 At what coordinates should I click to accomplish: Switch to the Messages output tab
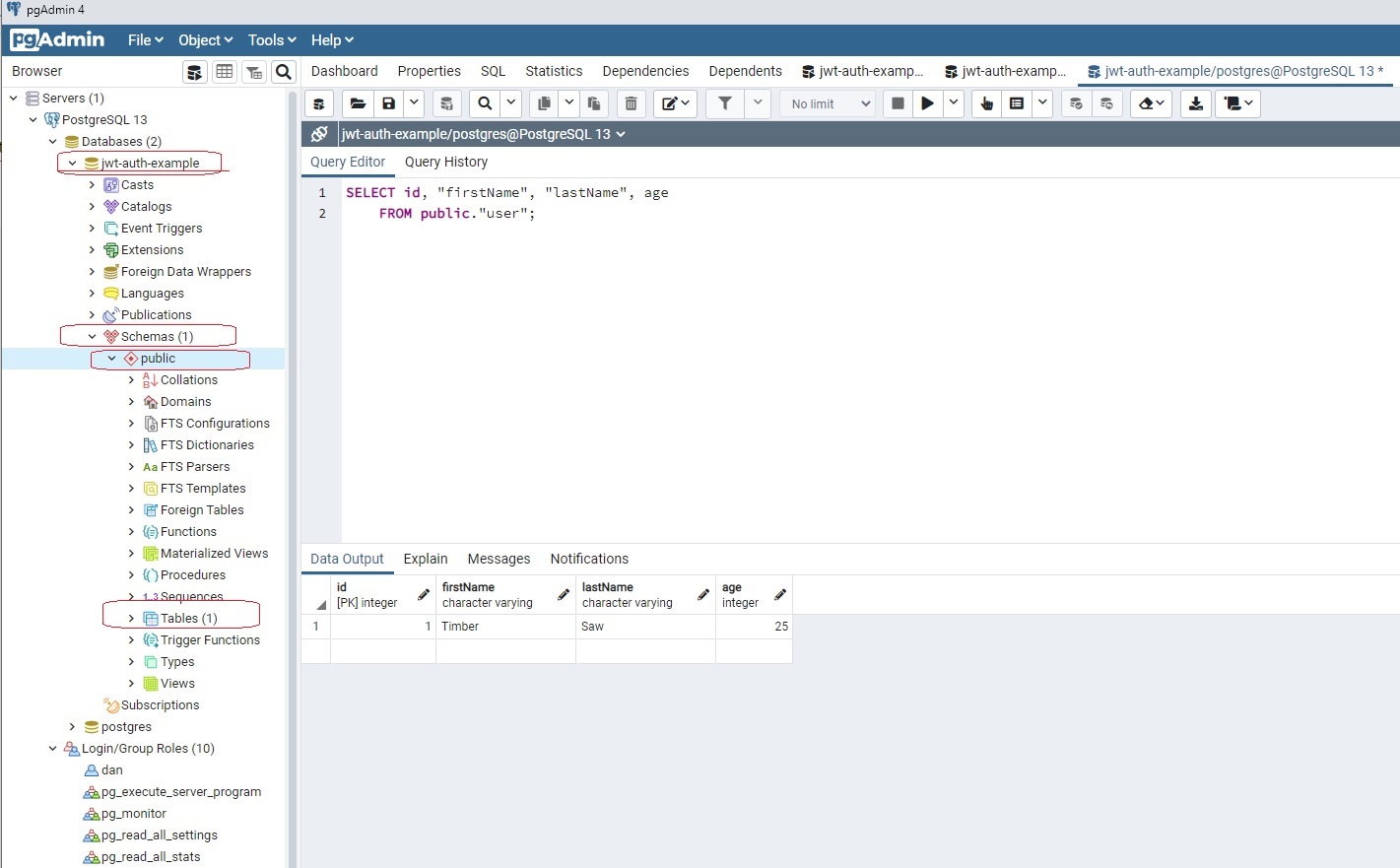tap(499, 559)
